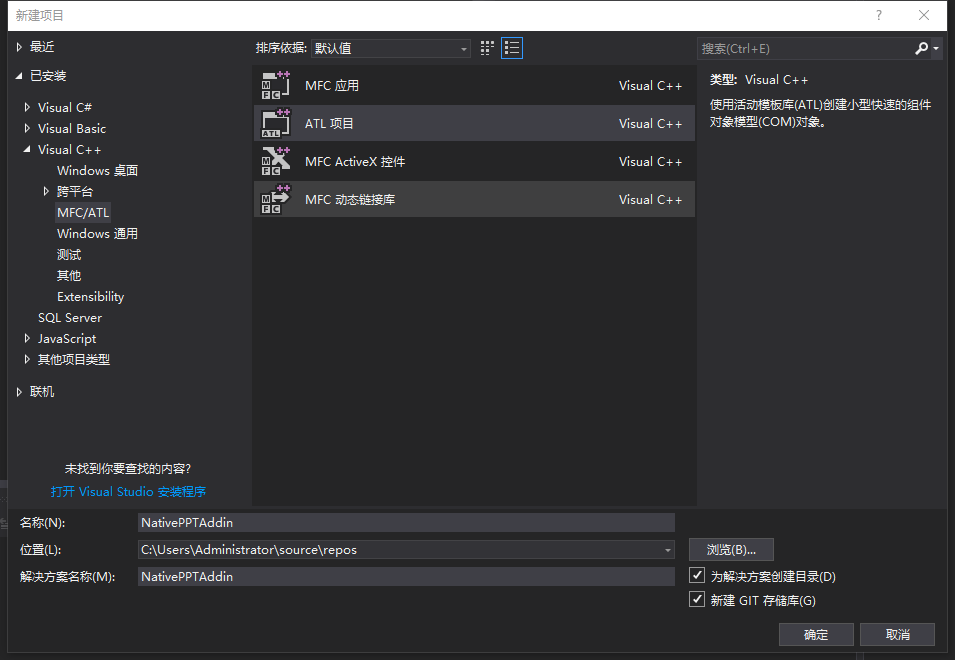
Task: Click the Visual C# label
Action: (65, 107)
